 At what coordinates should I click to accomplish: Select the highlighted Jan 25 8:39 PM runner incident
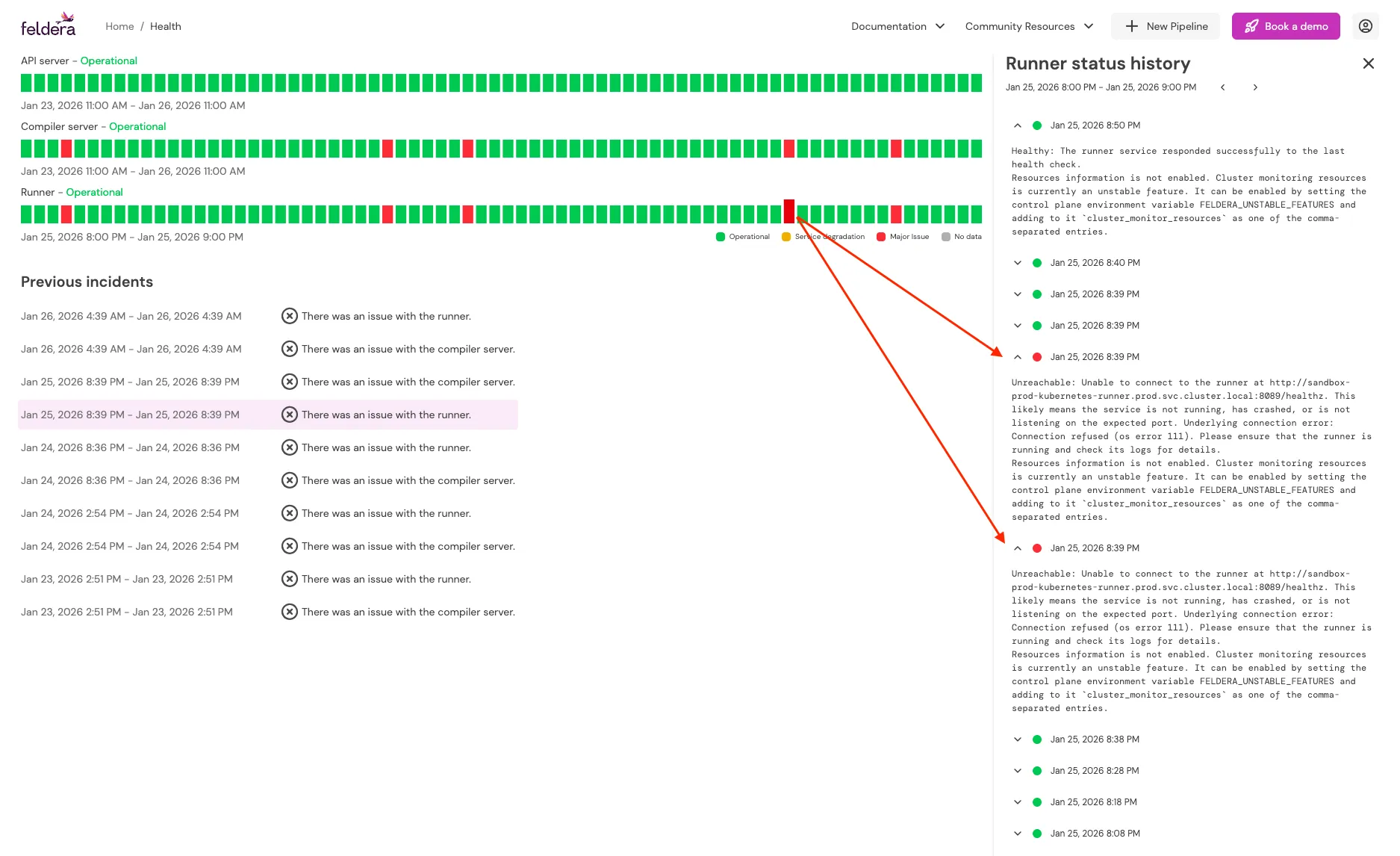tap(268, 415)
